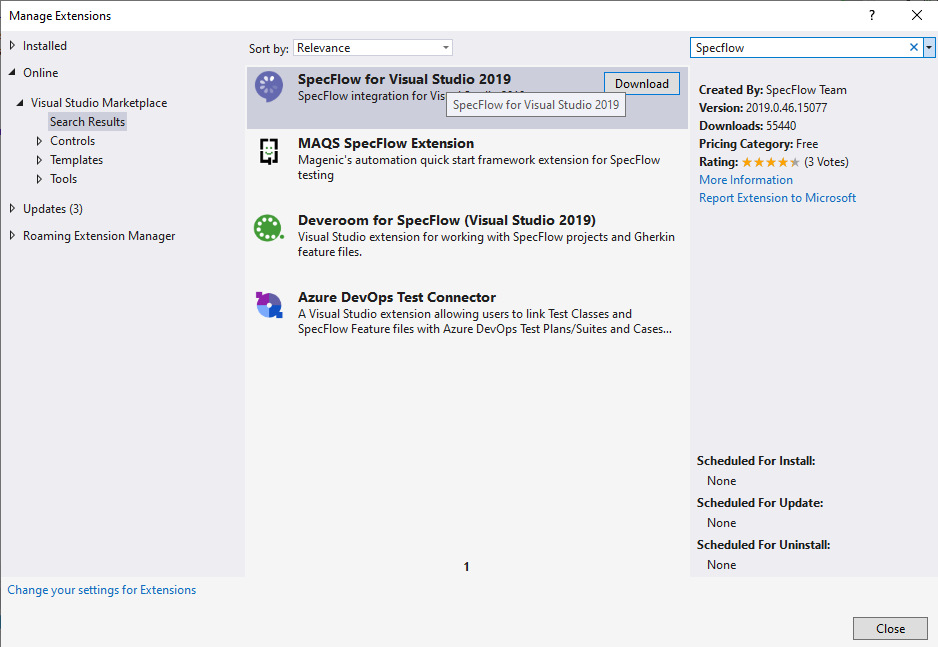
Task: Click the star rating with 3 Votes
Action: point(770,162)
